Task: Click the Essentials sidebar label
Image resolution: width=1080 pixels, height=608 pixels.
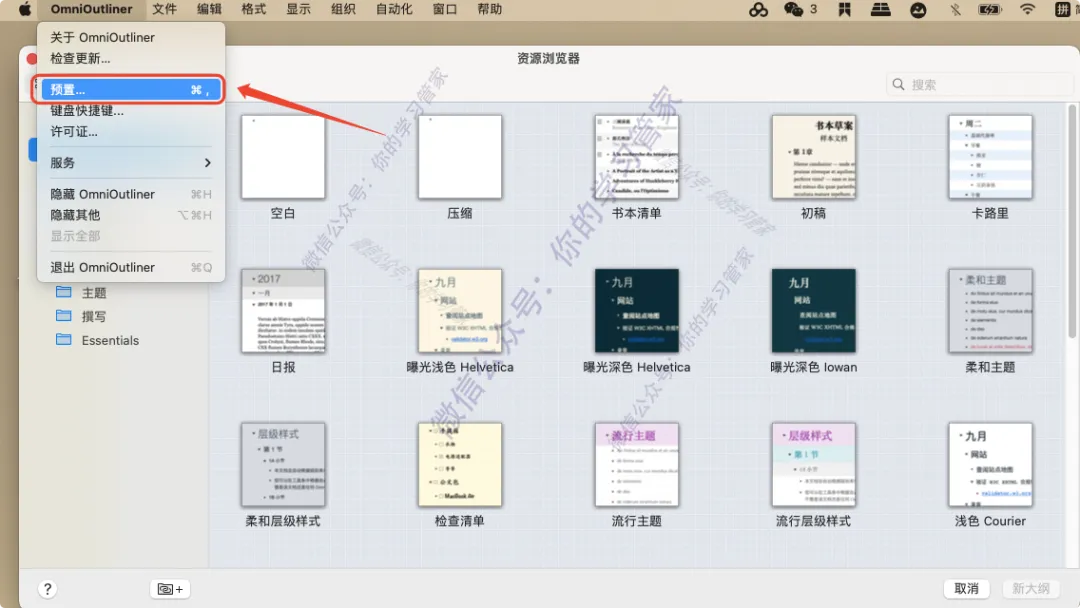Action: (x=110, y=340)
